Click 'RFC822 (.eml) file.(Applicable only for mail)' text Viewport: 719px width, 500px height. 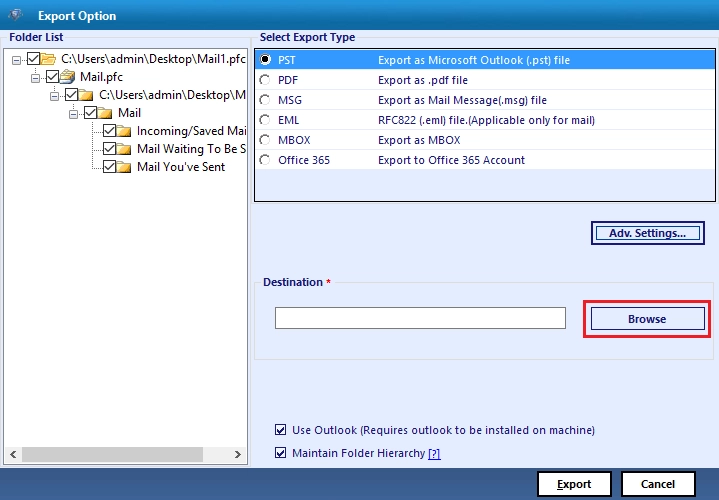[x=487, y=120]
